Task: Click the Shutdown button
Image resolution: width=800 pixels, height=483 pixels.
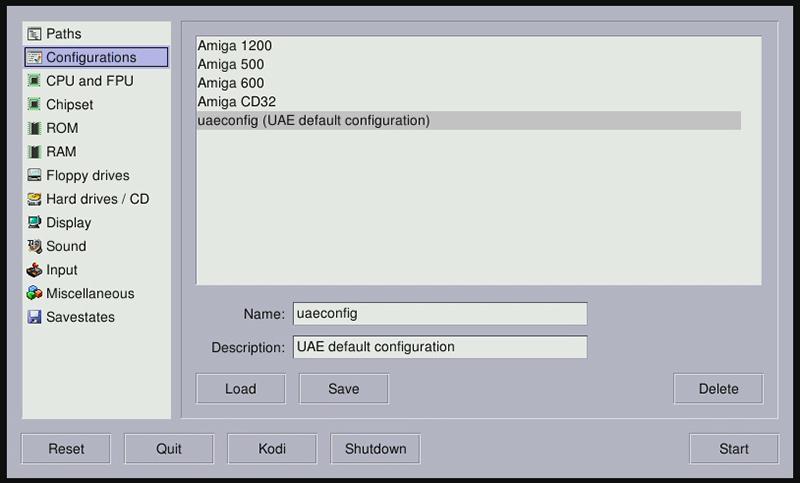Action: [x=376, y=449]
